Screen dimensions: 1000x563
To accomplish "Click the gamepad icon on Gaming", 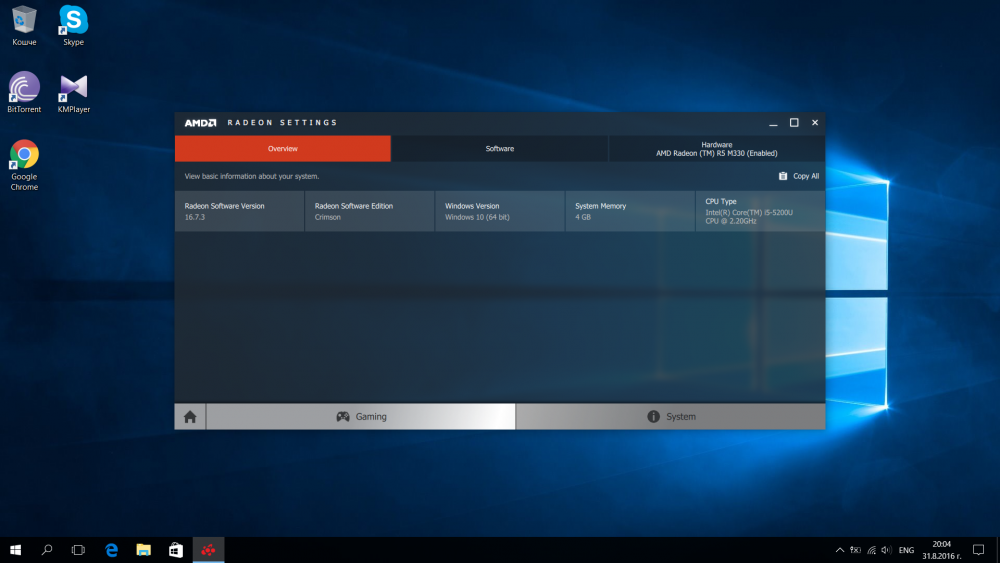I will pyautogui.click(x=342, y=416).
